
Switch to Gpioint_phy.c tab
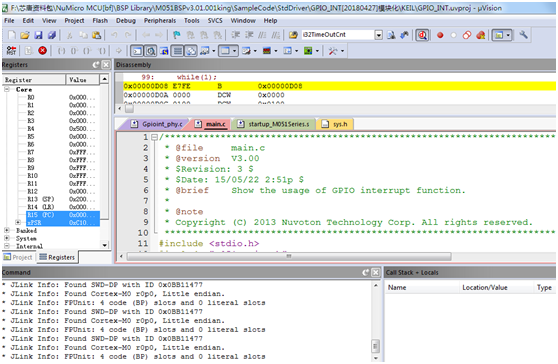(x=157, y=124)
